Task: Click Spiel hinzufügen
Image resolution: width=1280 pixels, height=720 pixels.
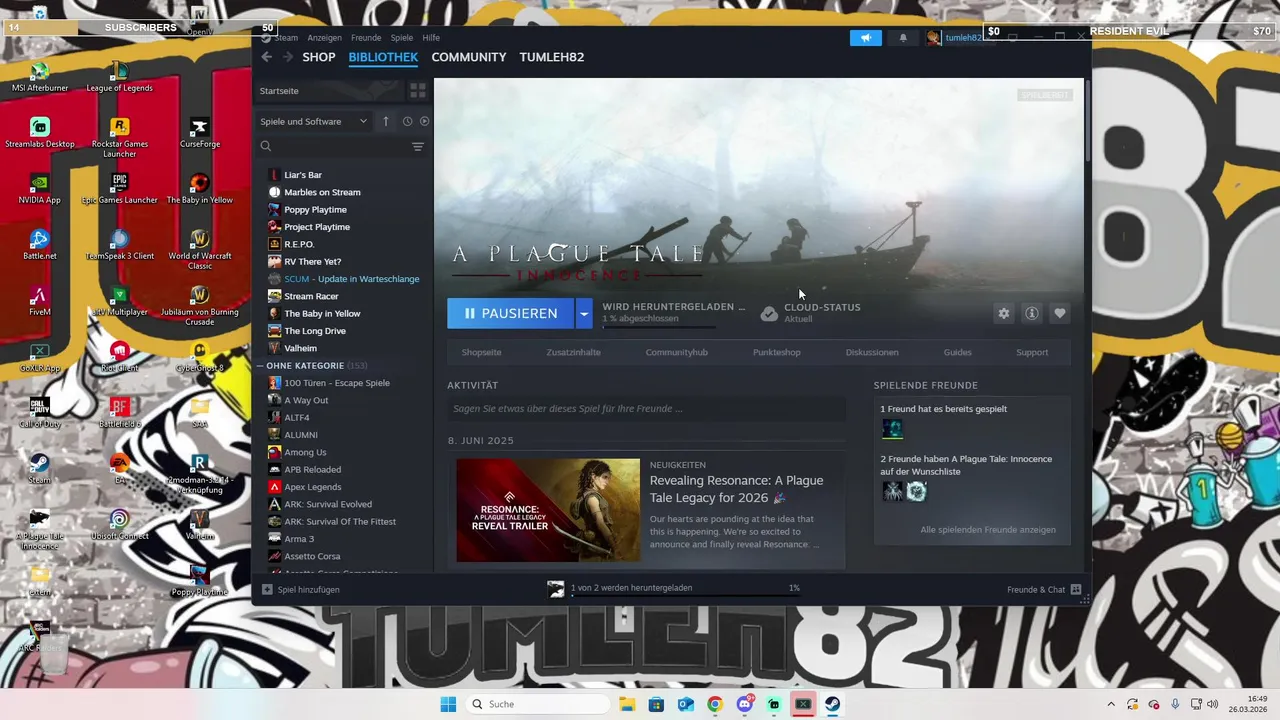Action: point(301,590)
